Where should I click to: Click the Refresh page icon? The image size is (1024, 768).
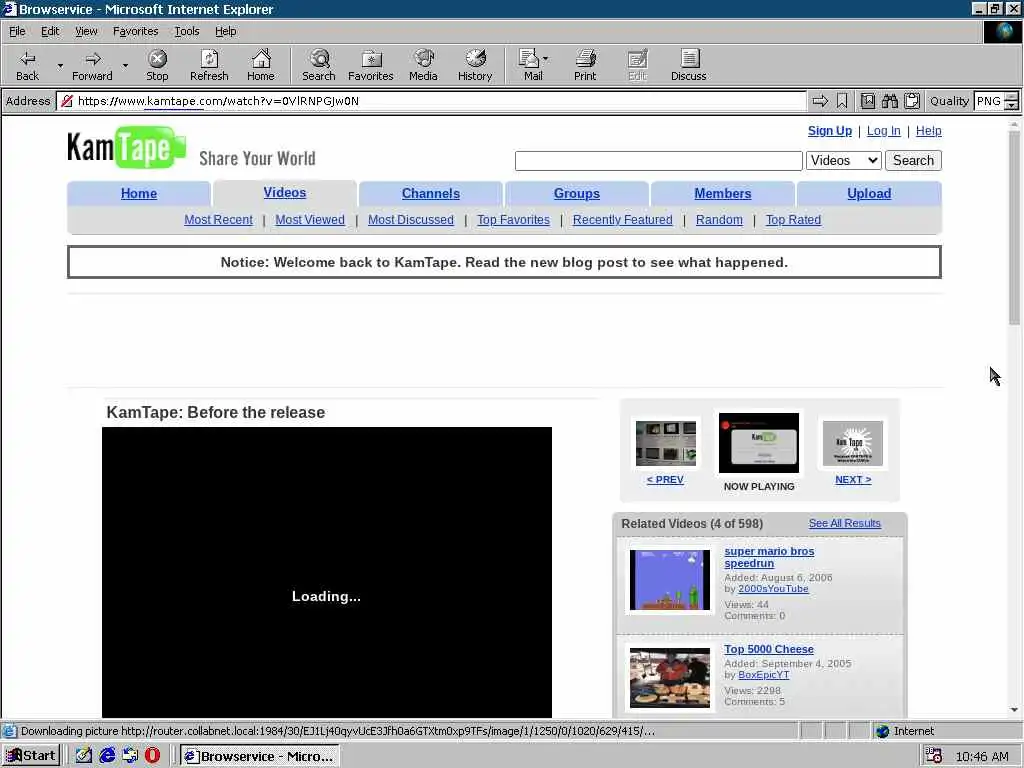[x=209, y=65]
